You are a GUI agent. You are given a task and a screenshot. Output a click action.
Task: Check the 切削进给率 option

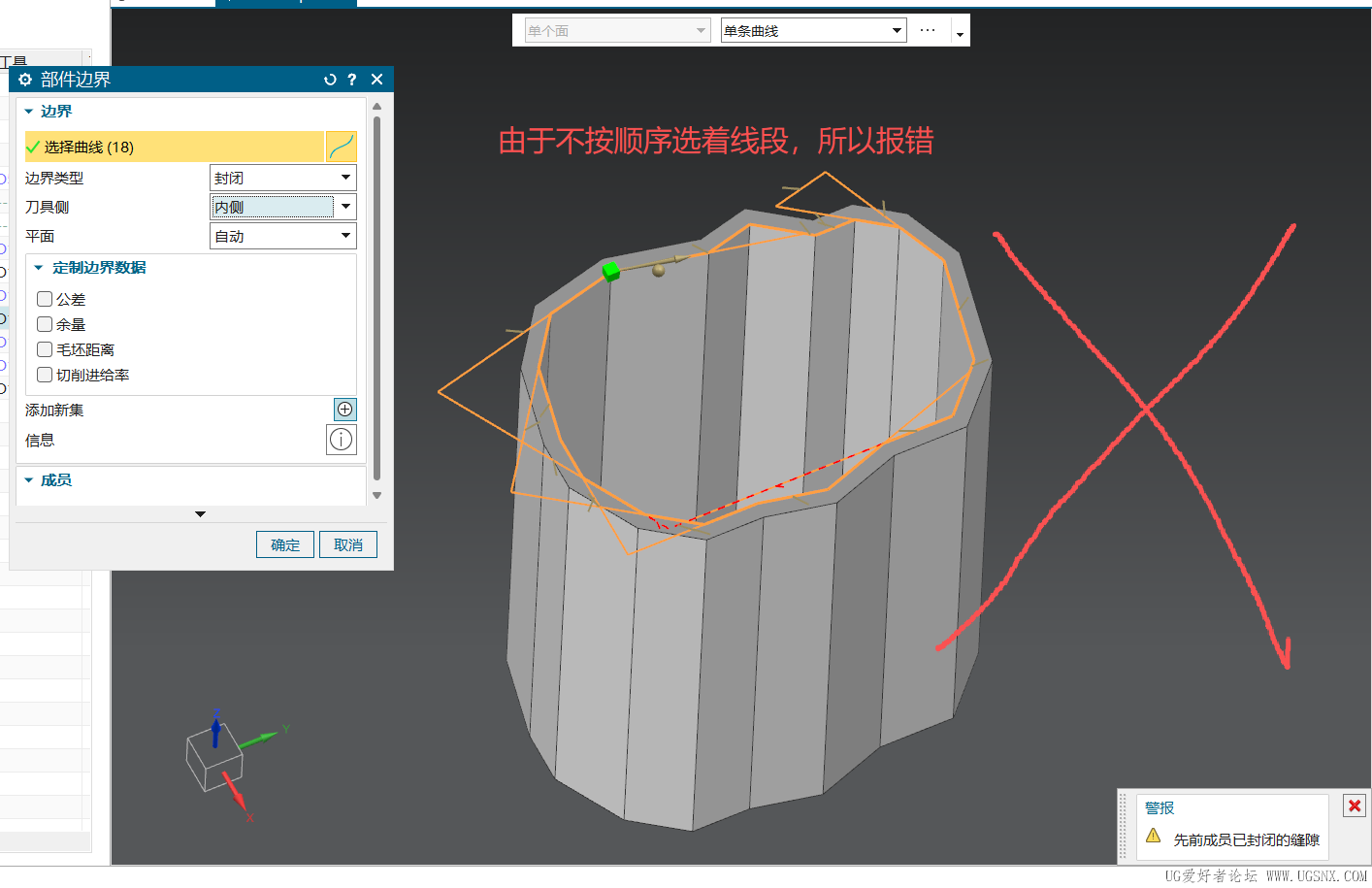45,375
